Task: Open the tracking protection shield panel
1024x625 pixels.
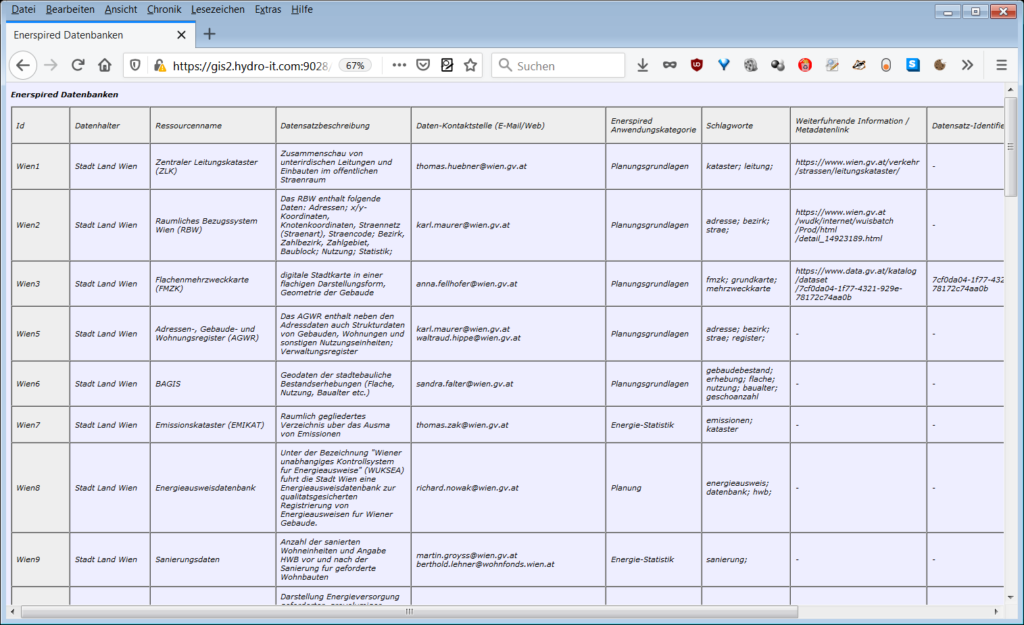Action: coord(135,65)
